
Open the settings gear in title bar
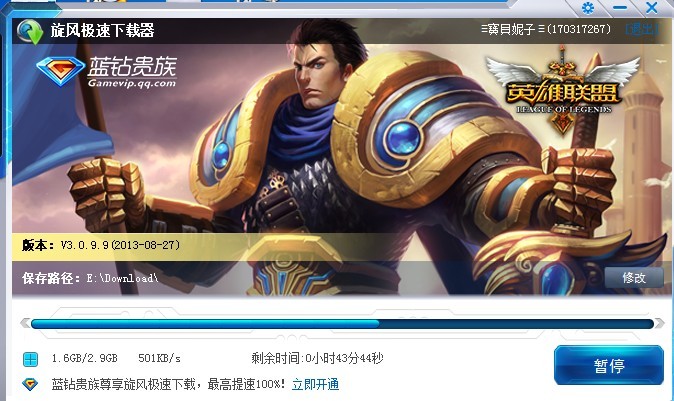pos(588,8)
